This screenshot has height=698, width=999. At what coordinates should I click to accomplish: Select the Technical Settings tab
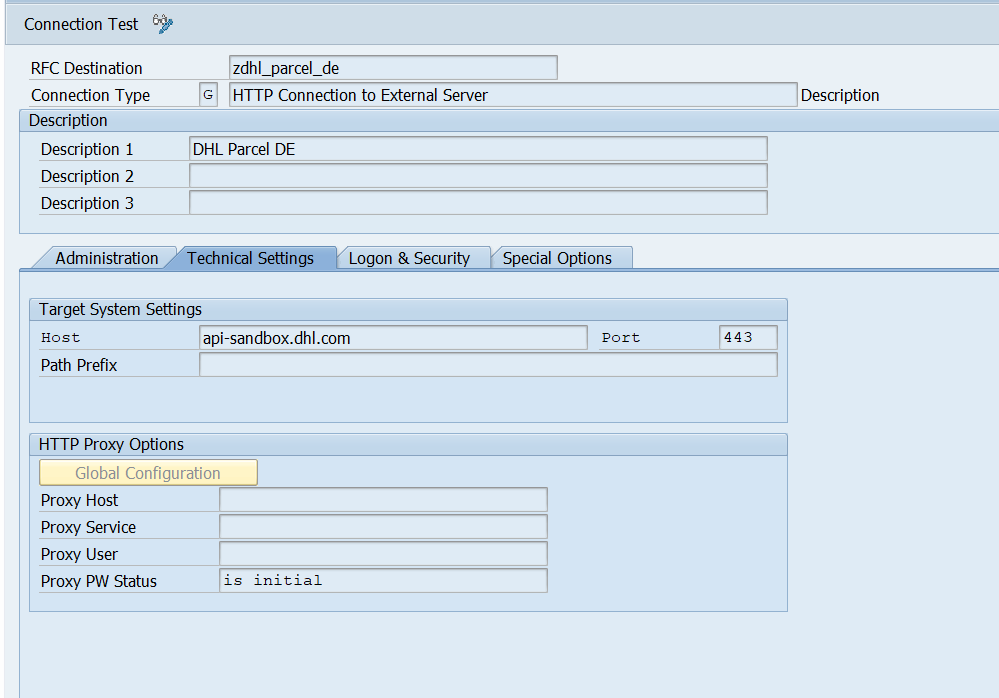point(250,258)
